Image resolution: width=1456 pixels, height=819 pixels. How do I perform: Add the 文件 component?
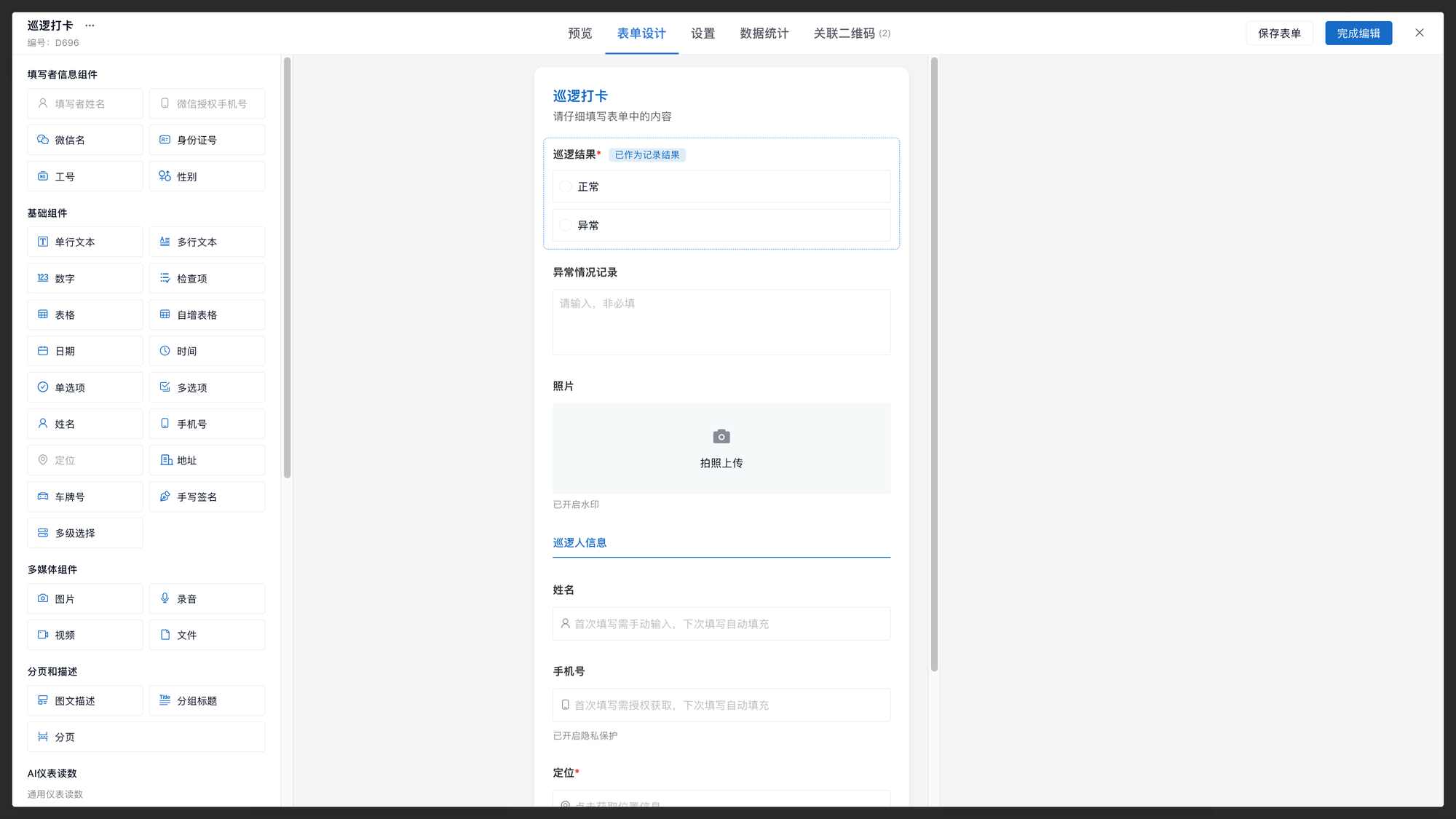(x=207, y=635)
